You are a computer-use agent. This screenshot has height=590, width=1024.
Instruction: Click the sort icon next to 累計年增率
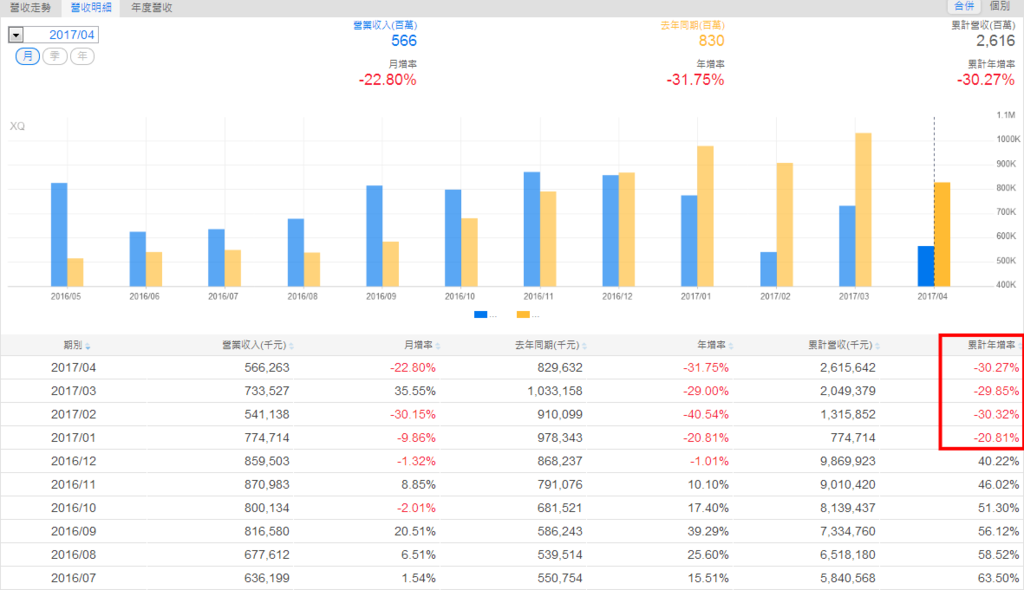pos(1020,346)
